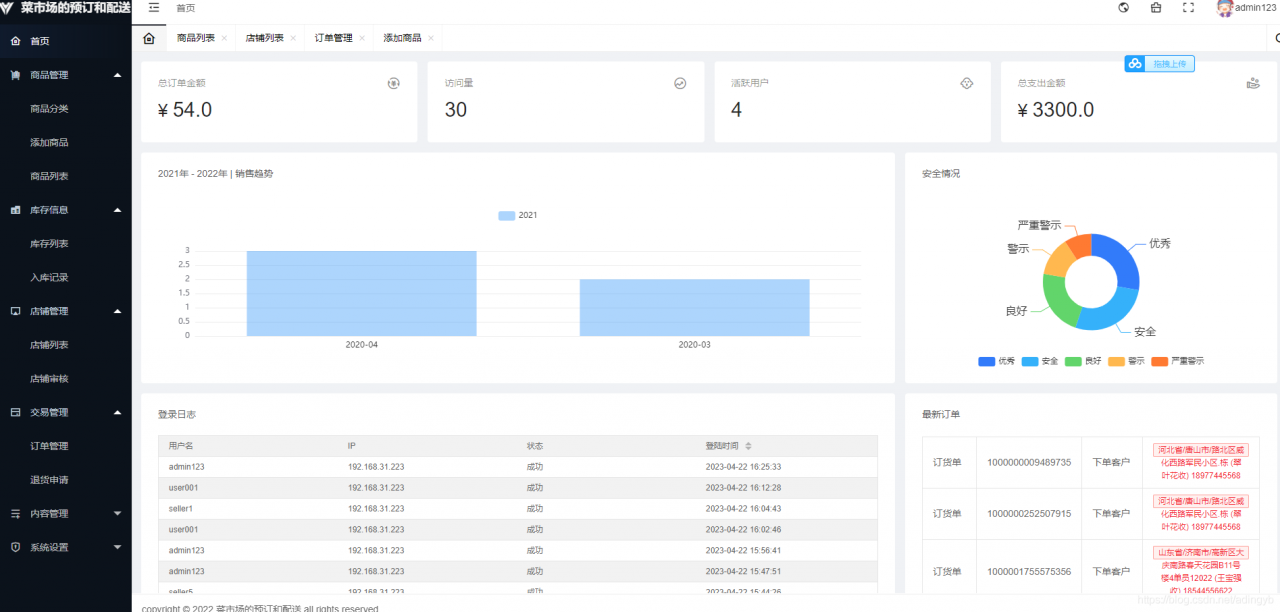Collapse the sidebar with the hamburger icon
The width and height of the screenshot is (1280, 612).
[x=154, y=7]
